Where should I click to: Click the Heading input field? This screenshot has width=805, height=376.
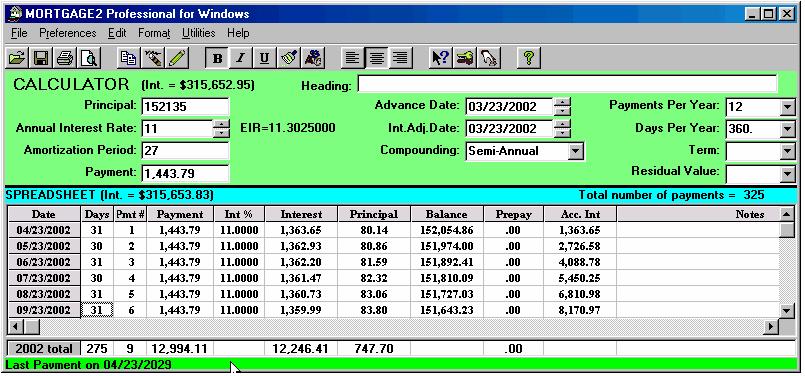click(567, 84)
